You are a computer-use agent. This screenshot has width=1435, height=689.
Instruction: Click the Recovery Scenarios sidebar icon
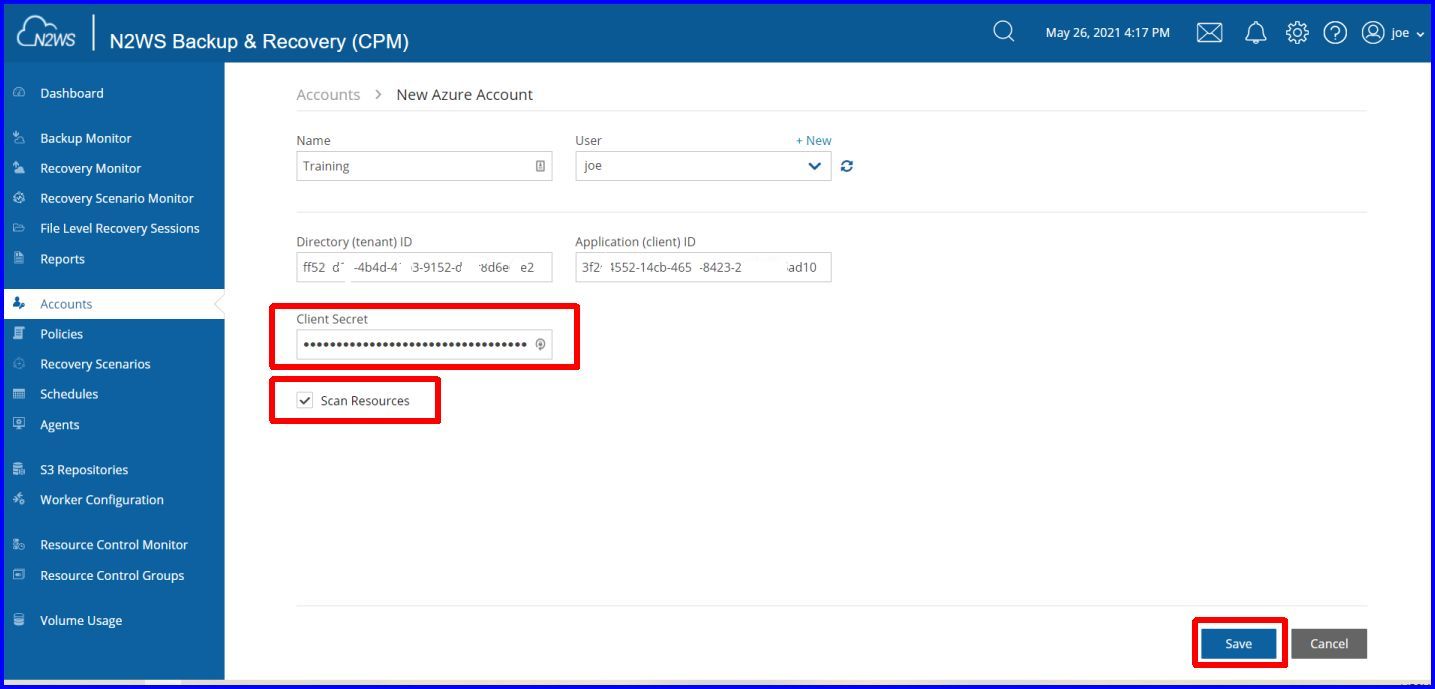[19, 364]
